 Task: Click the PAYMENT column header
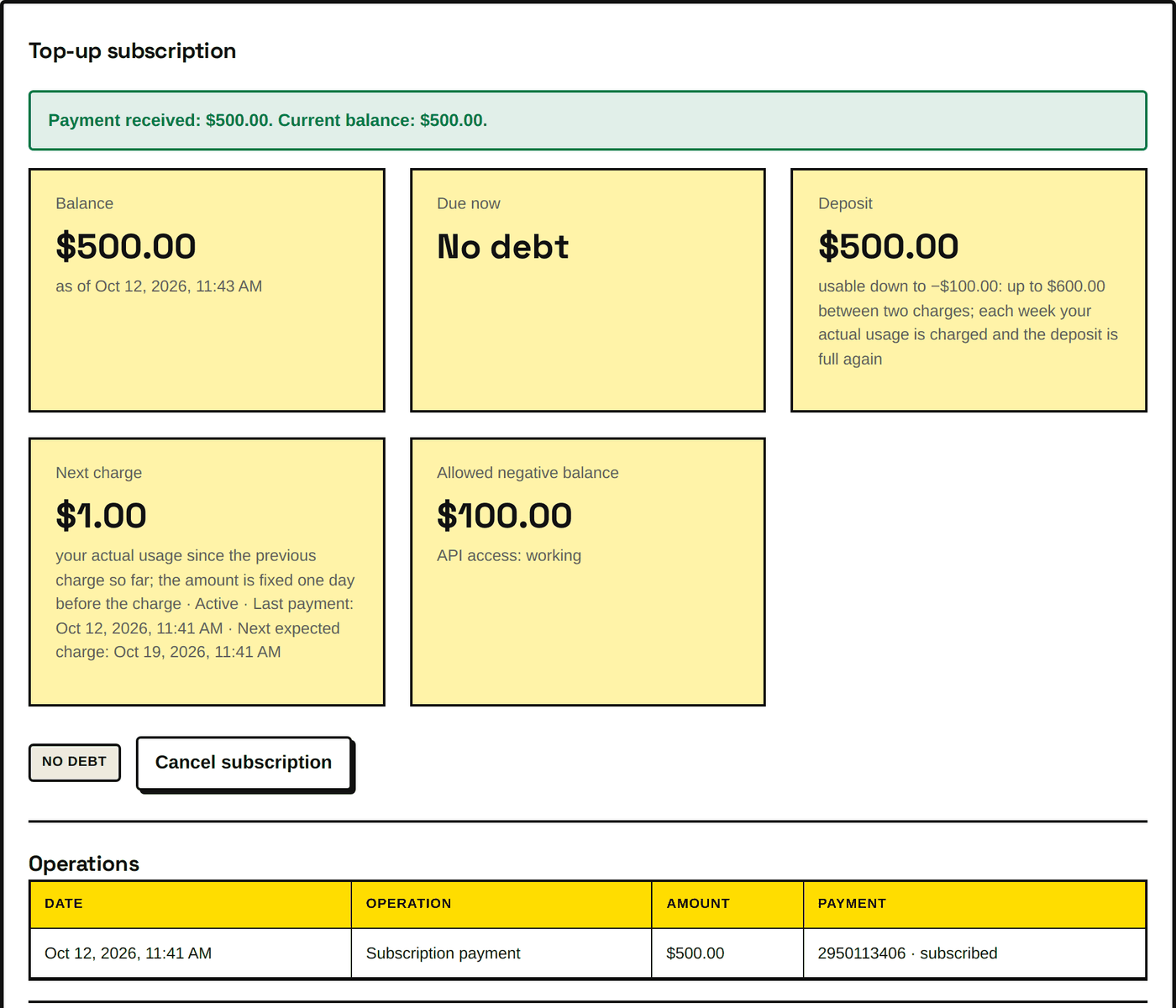(974, 904)
